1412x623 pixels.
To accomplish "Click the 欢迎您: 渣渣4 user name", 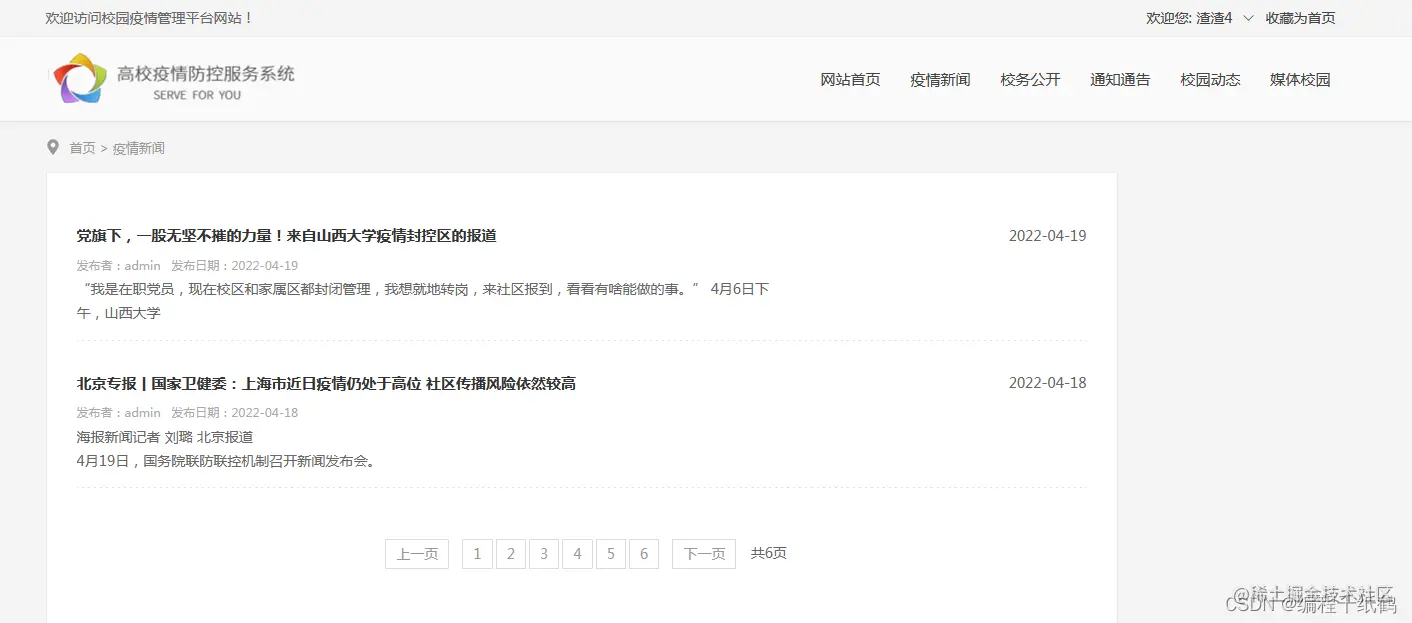I will pyautogui.click(x=1189, y=18).
